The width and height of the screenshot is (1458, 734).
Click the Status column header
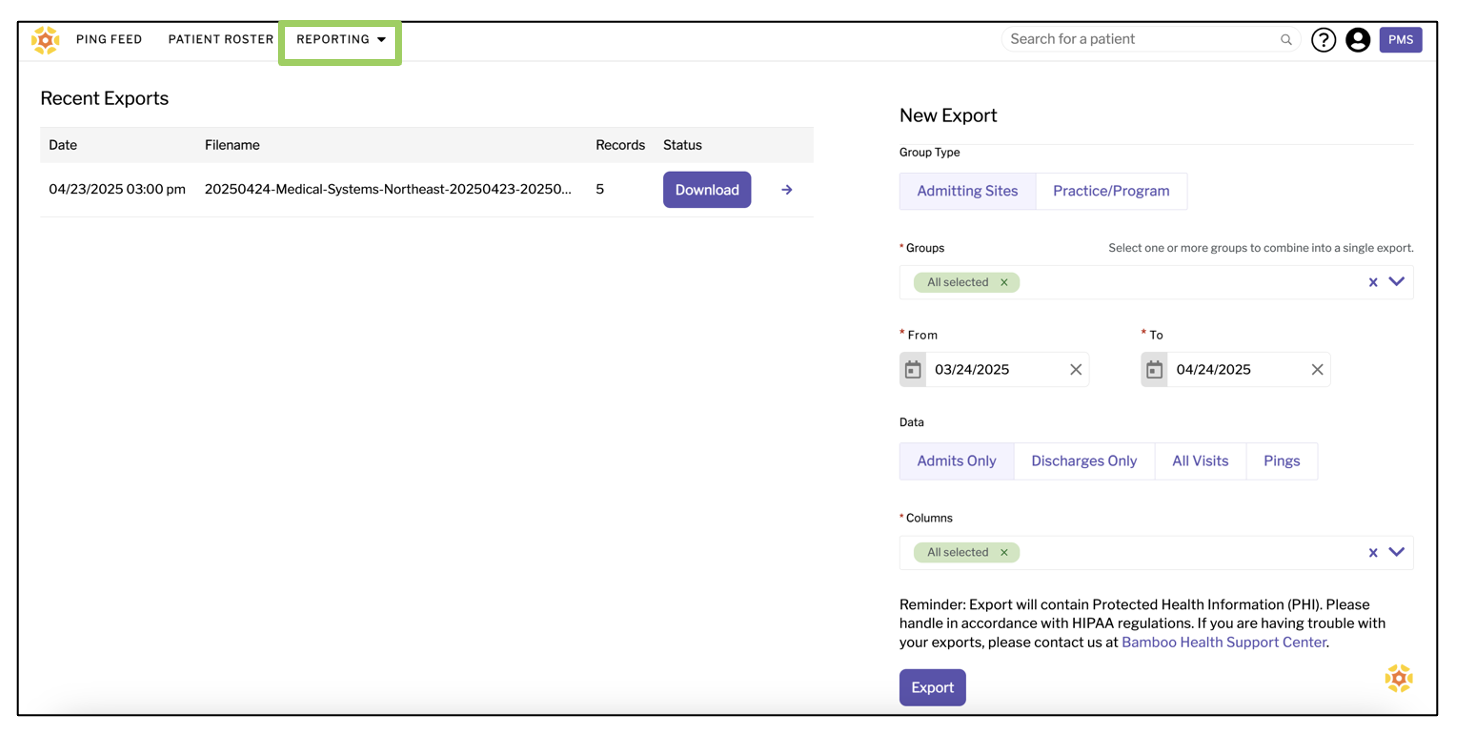pyautogui.click(x=682, y=145)
